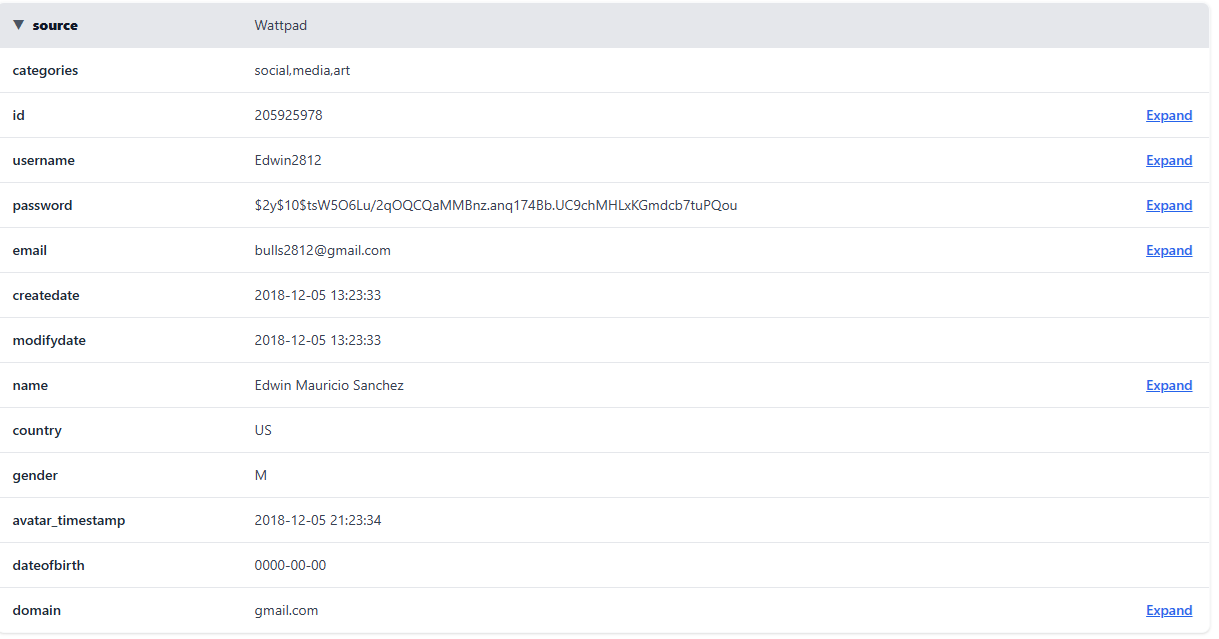Expand the domain row

point(1169,610)
